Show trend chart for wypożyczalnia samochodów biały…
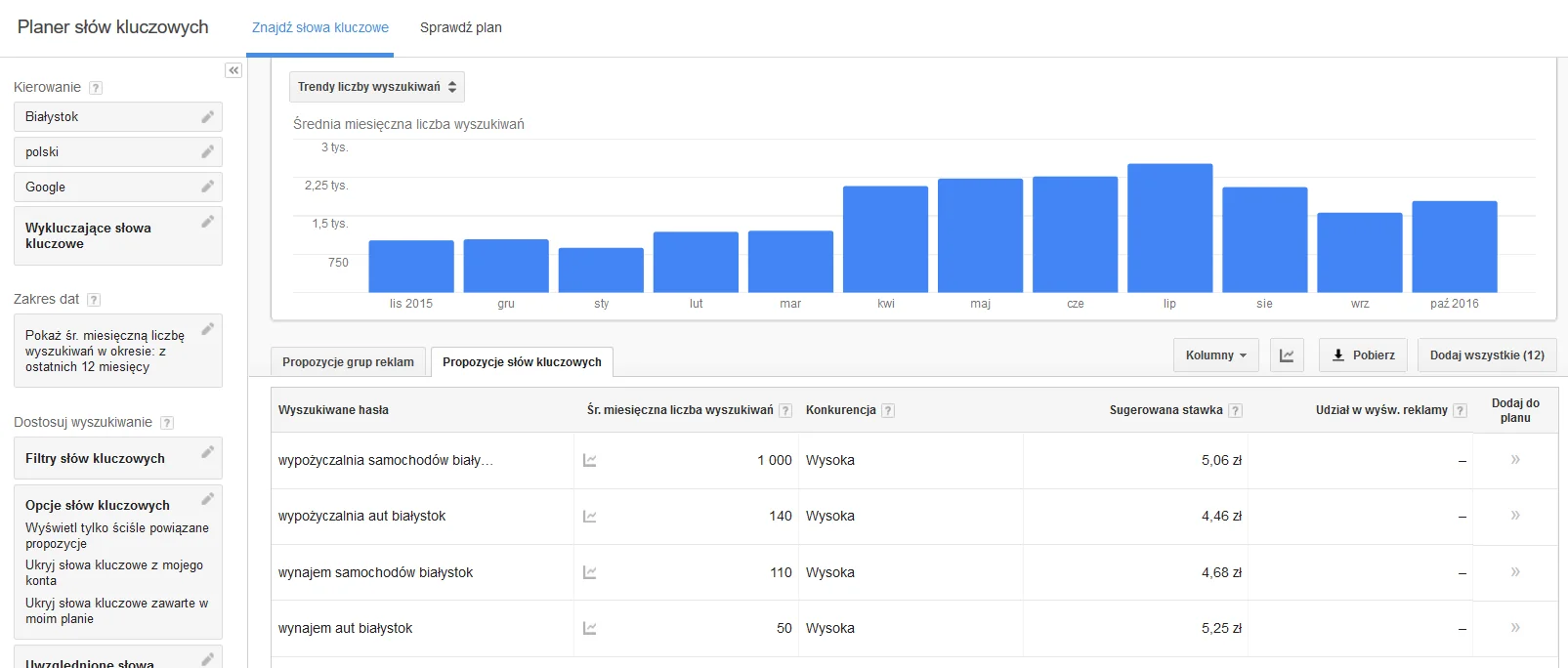1568x668 pixels. click(x=590, y=460)
